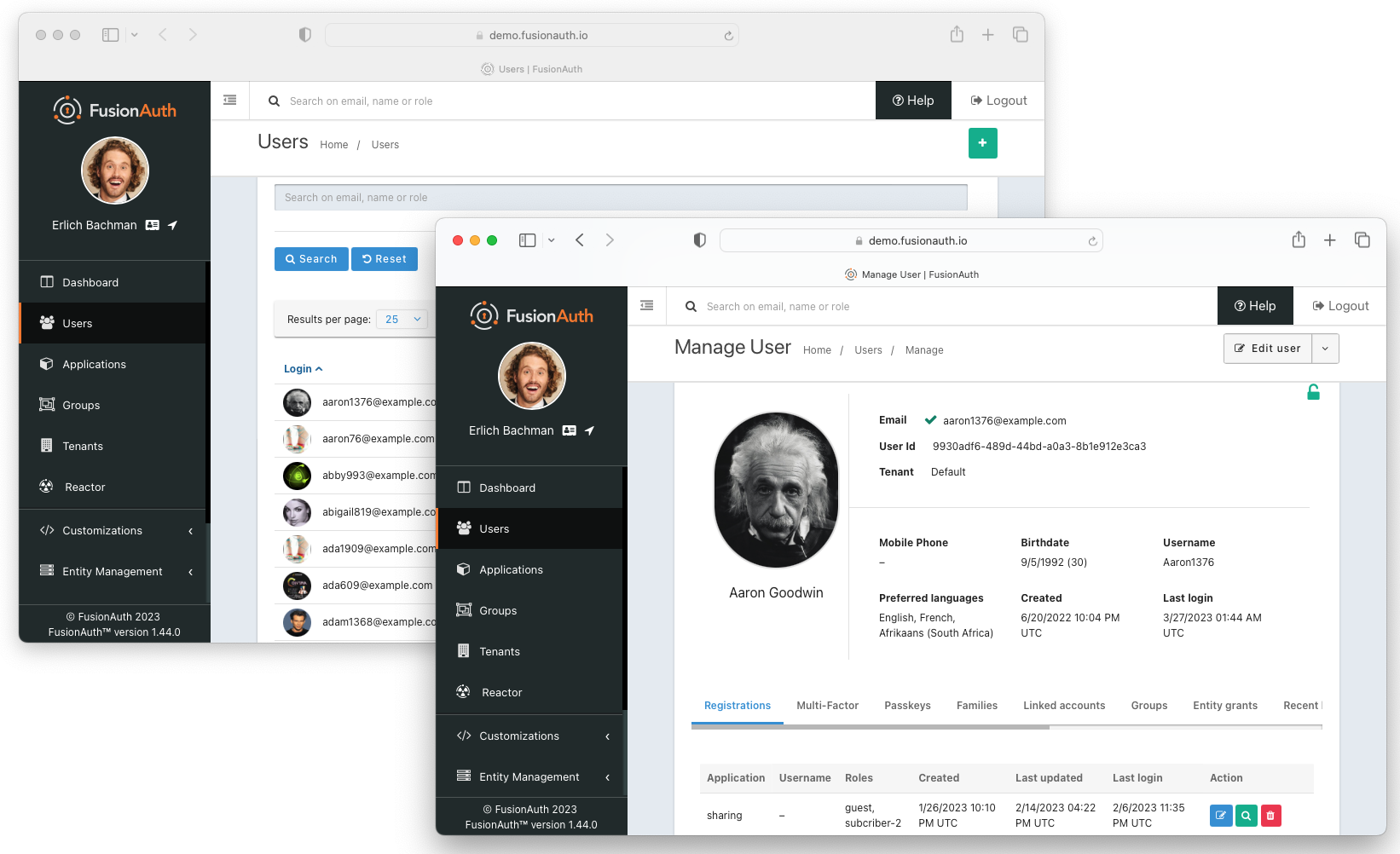Toggle the sidebar collapse hamburger icon
Viewport: 1400px width, 854px height.
(x=646, y=305)
